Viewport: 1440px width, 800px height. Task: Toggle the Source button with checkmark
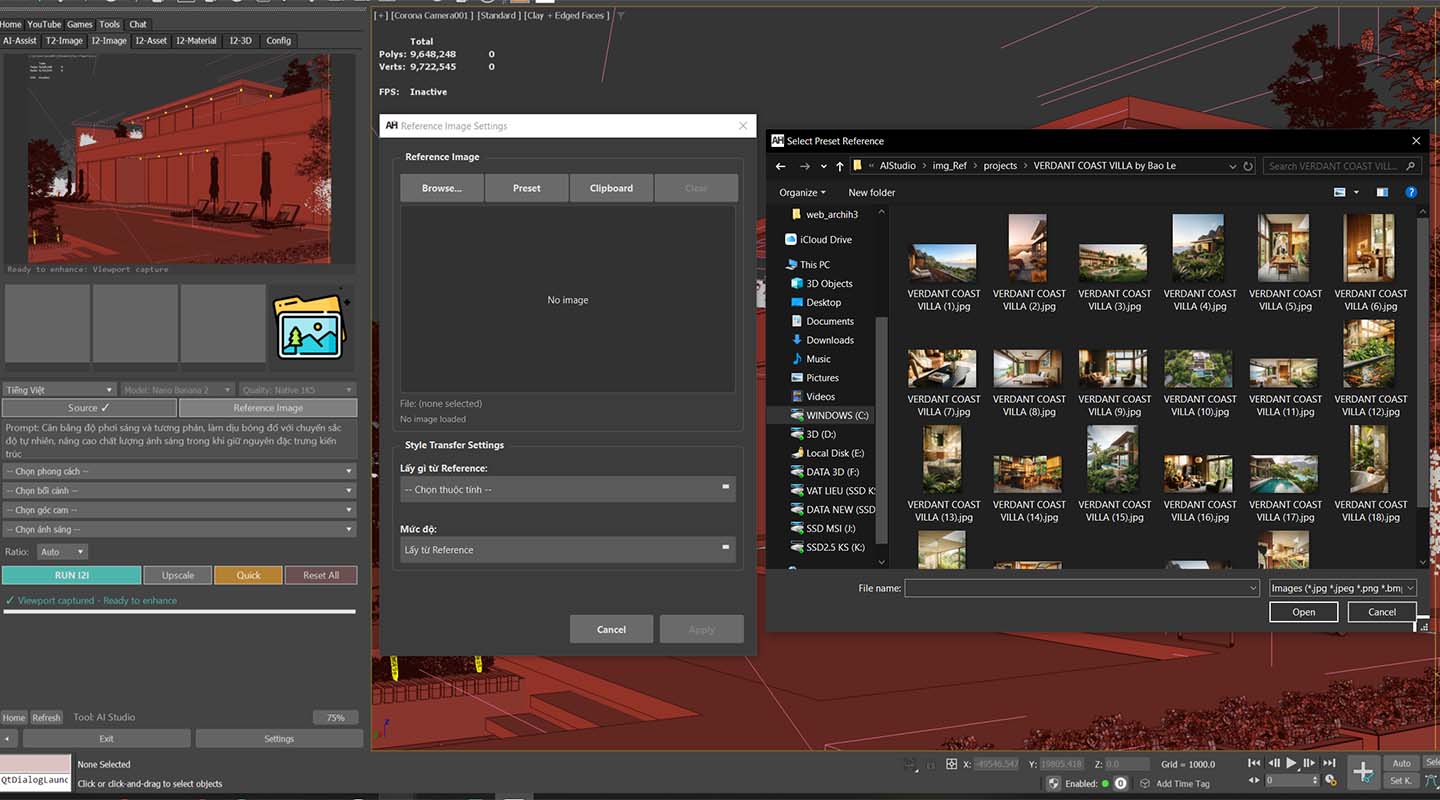89,408
